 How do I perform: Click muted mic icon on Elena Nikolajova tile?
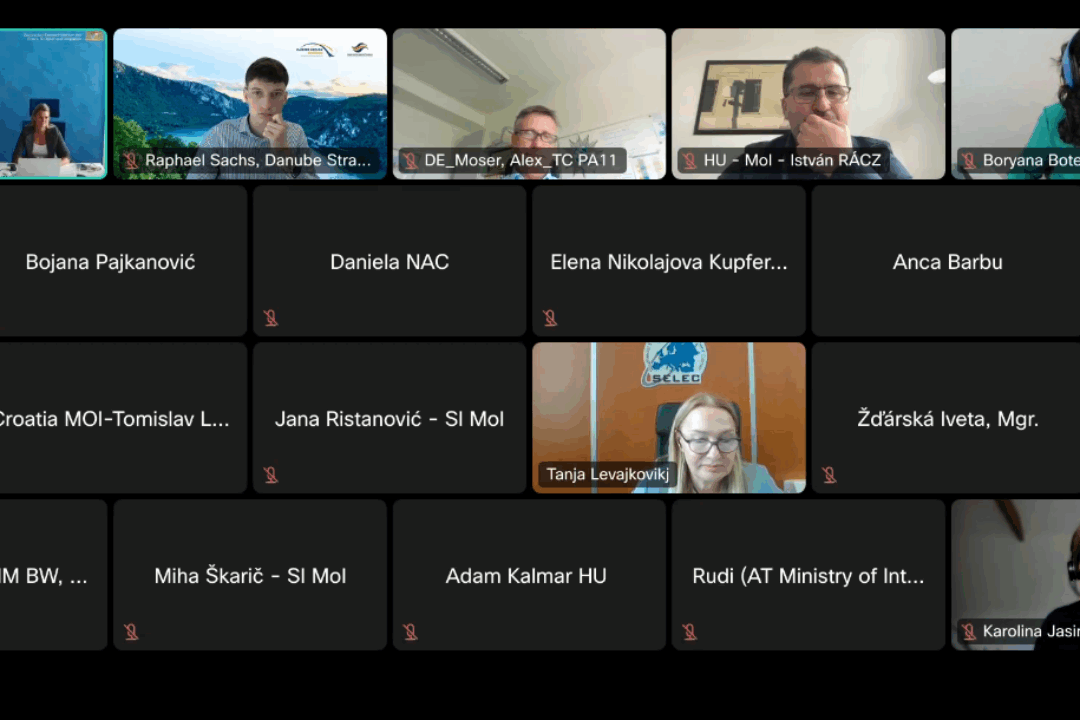pos(550,318)
